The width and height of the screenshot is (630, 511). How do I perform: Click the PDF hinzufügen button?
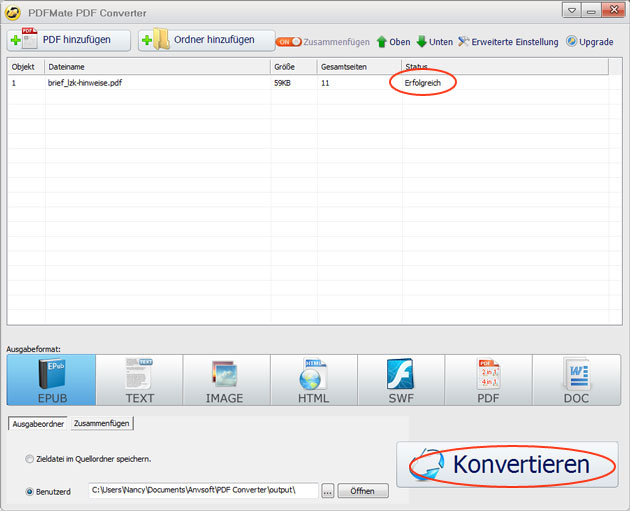pyautogui.click(x=69, y=40)
